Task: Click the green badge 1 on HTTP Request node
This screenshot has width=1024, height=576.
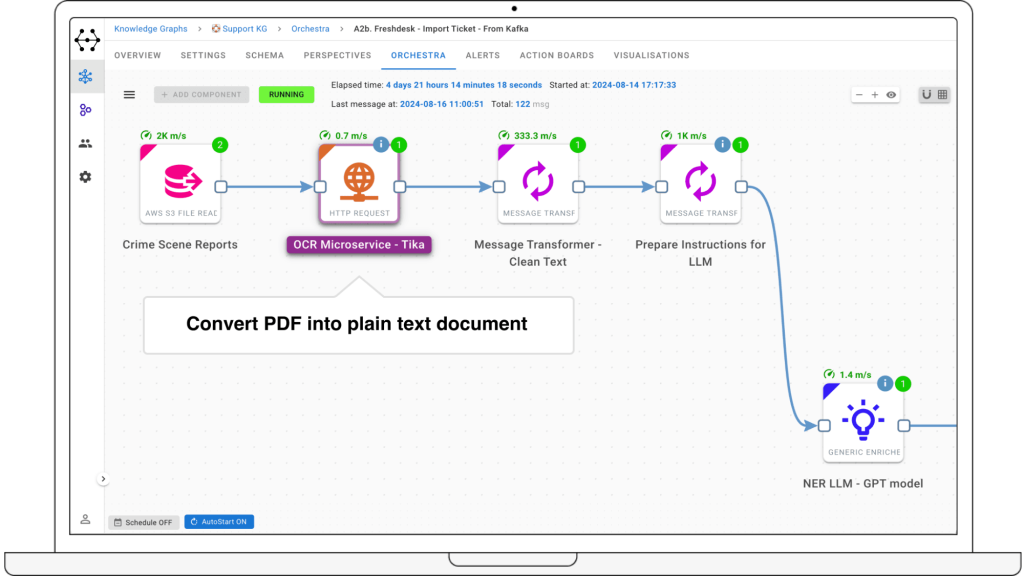Action: [399, 145]
